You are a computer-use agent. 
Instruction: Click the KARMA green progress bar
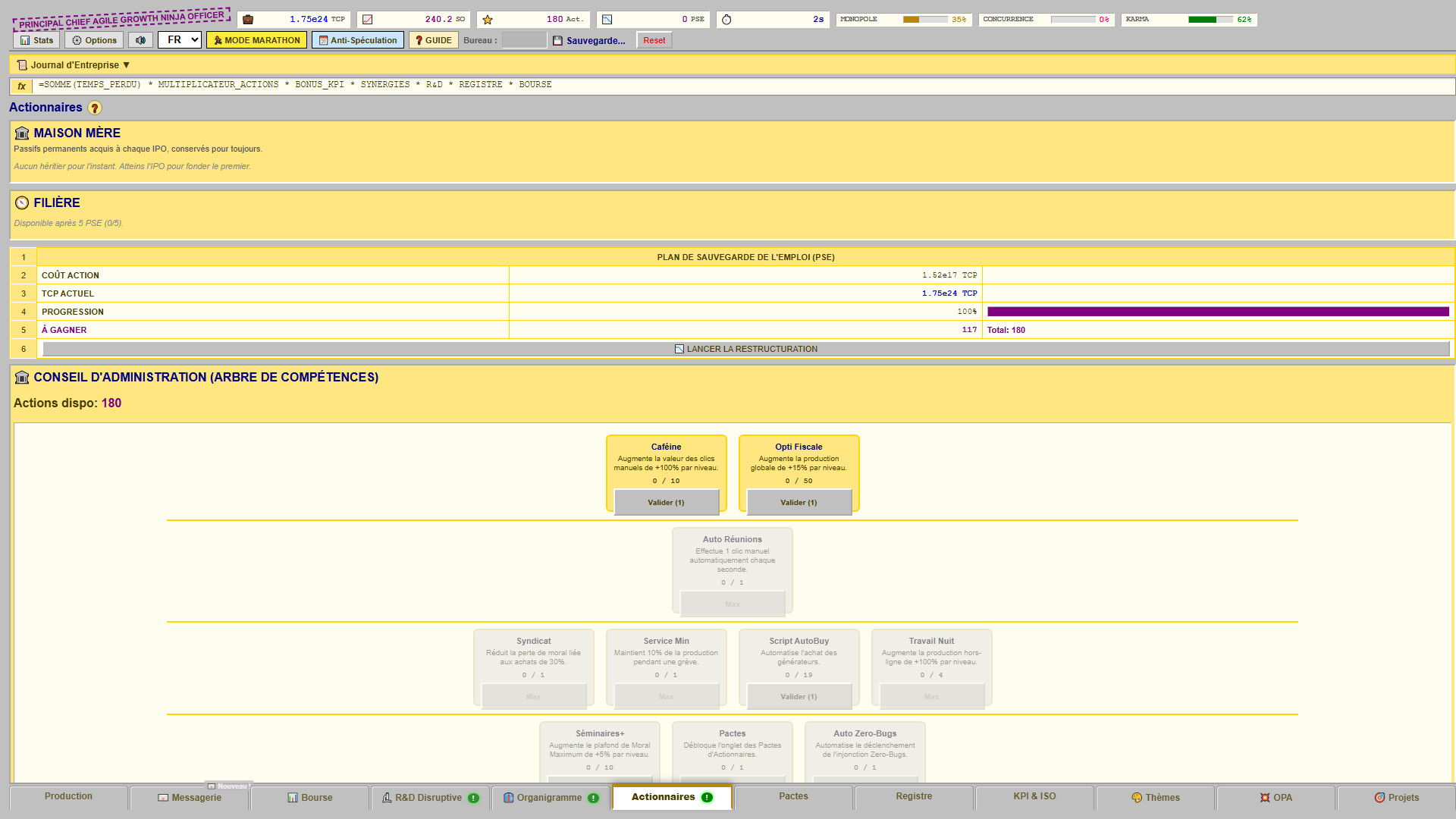coord(1210,20)
